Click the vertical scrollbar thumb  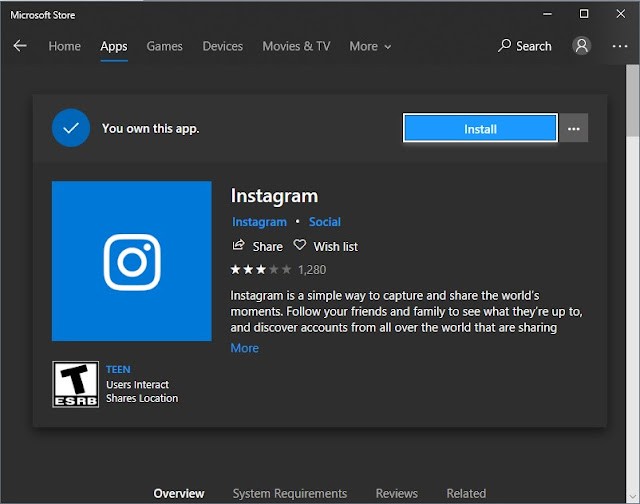tap(633, 101)
